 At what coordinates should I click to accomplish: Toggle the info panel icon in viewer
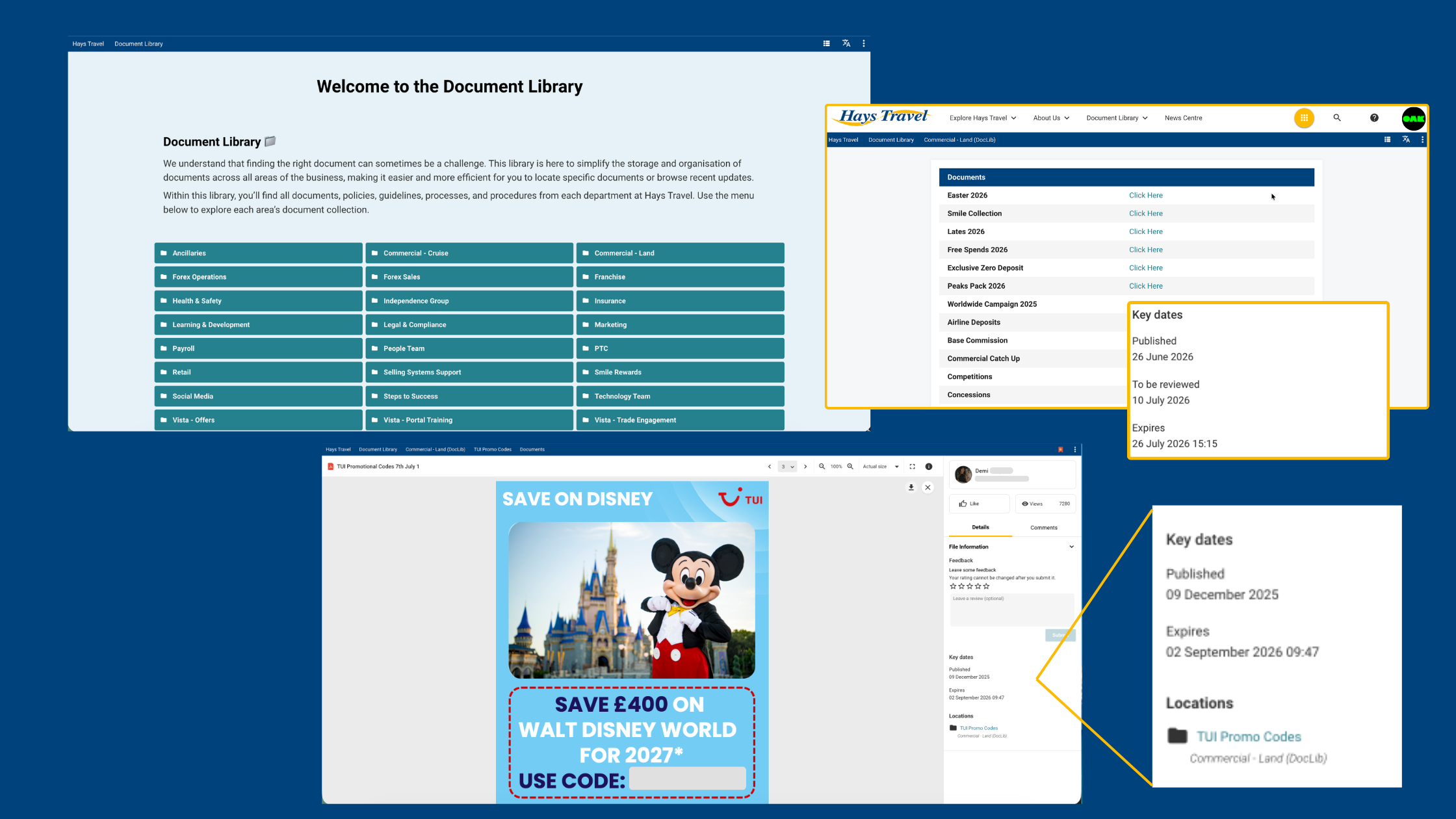click(929, 467)
